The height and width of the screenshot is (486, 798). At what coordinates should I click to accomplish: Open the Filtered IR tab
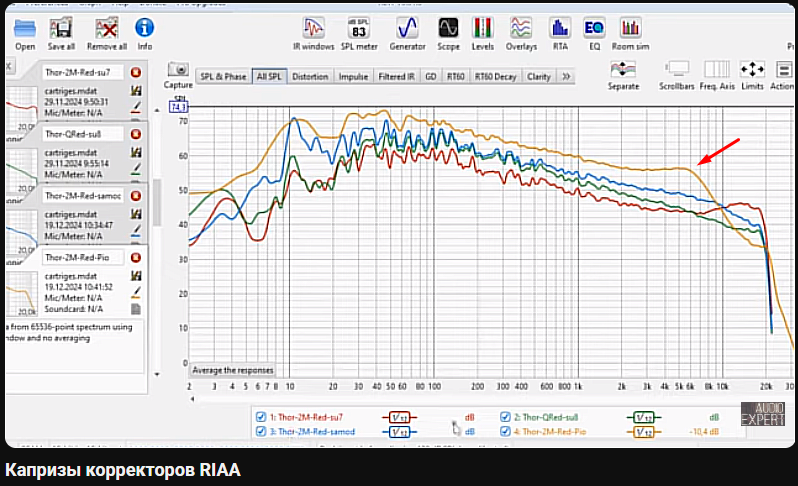point(396,76)
